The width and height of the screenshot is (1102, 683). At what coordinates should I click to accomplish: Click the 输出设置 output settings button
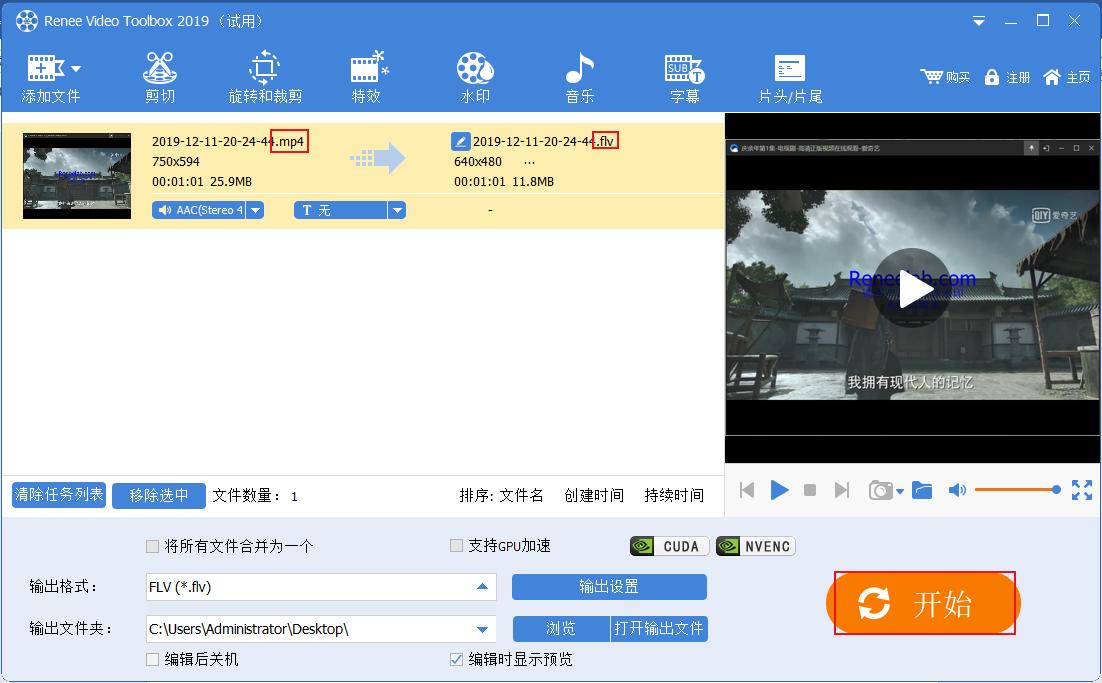(609, 587)
